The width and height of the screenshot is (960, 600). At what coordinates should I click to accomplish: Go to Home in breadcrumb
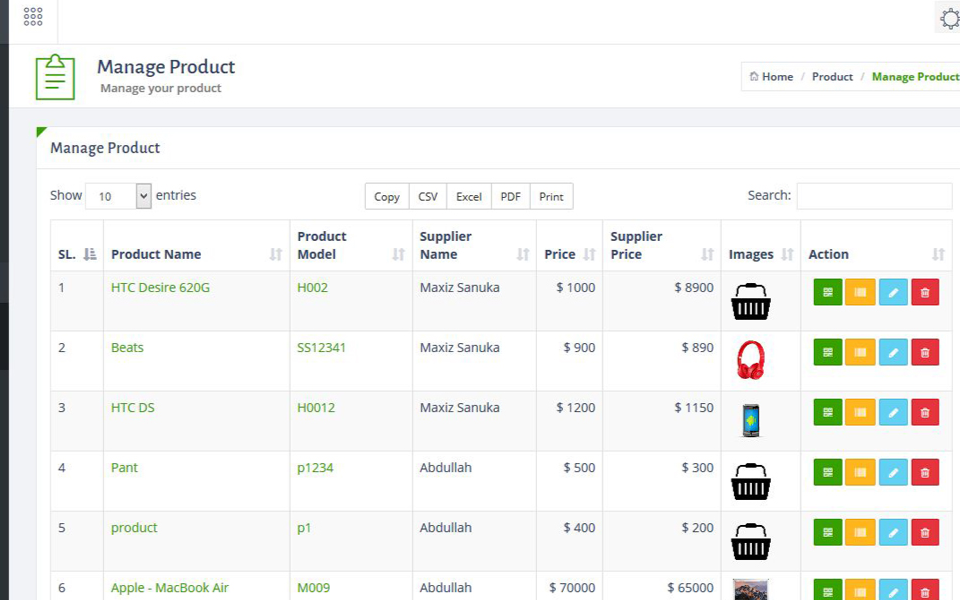(772, 77)
